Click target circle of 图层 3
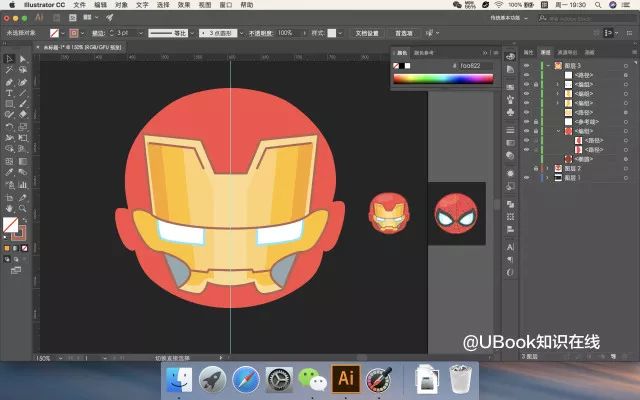This screenshot has height=400, width=640. point(626,66)
